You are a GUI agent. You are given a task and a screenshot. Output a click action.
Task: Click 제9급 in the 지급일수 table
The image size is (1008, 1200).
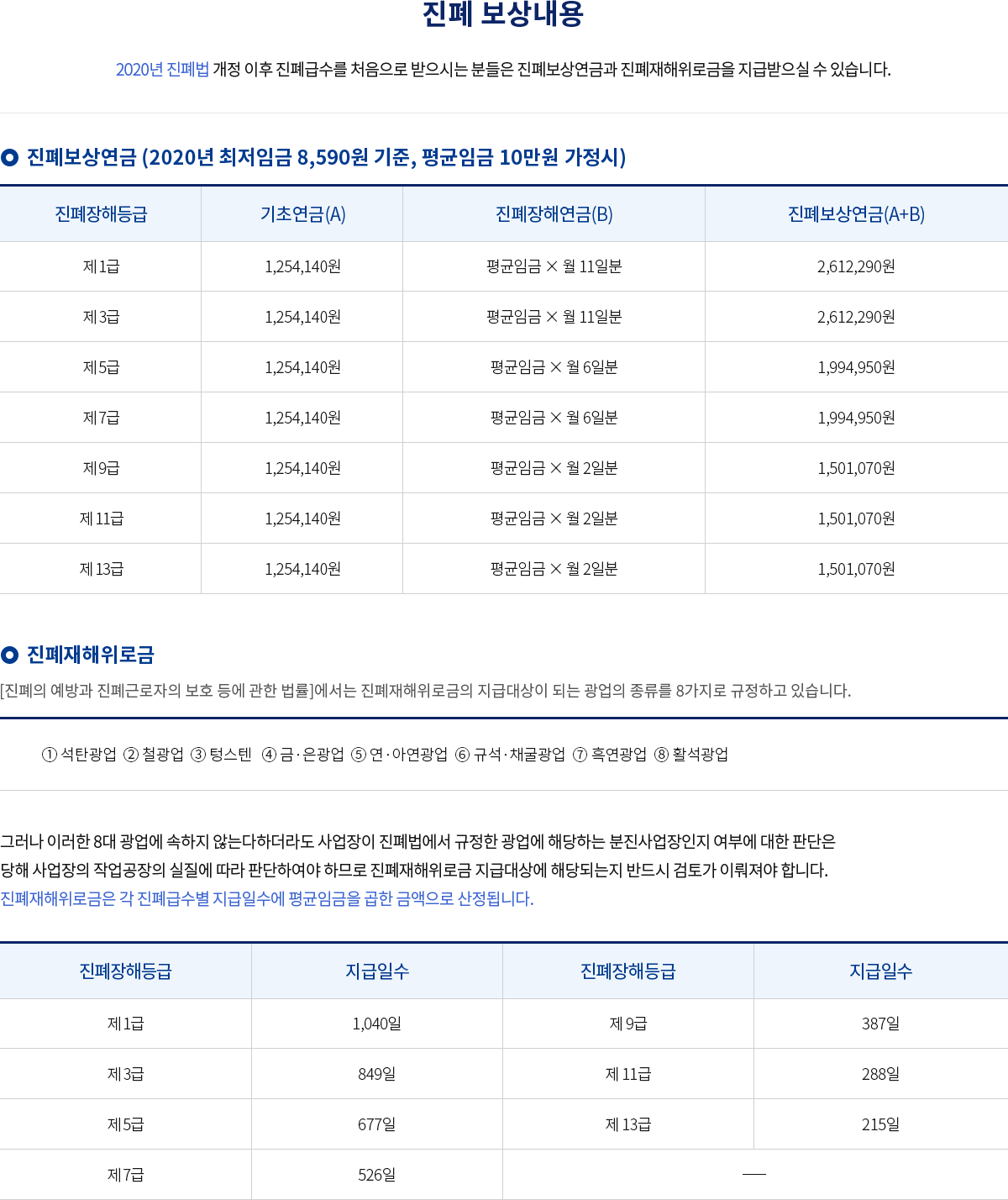(628, 1024)
